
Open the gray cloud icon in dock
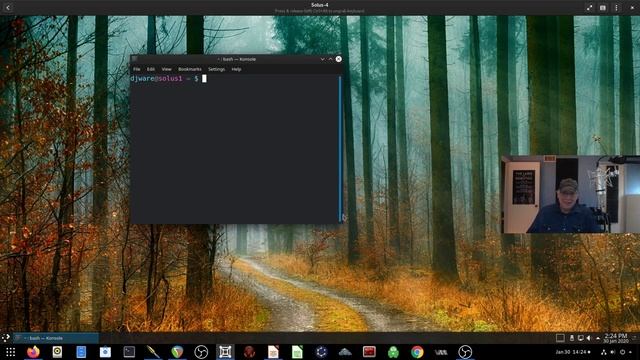[345, 352]
